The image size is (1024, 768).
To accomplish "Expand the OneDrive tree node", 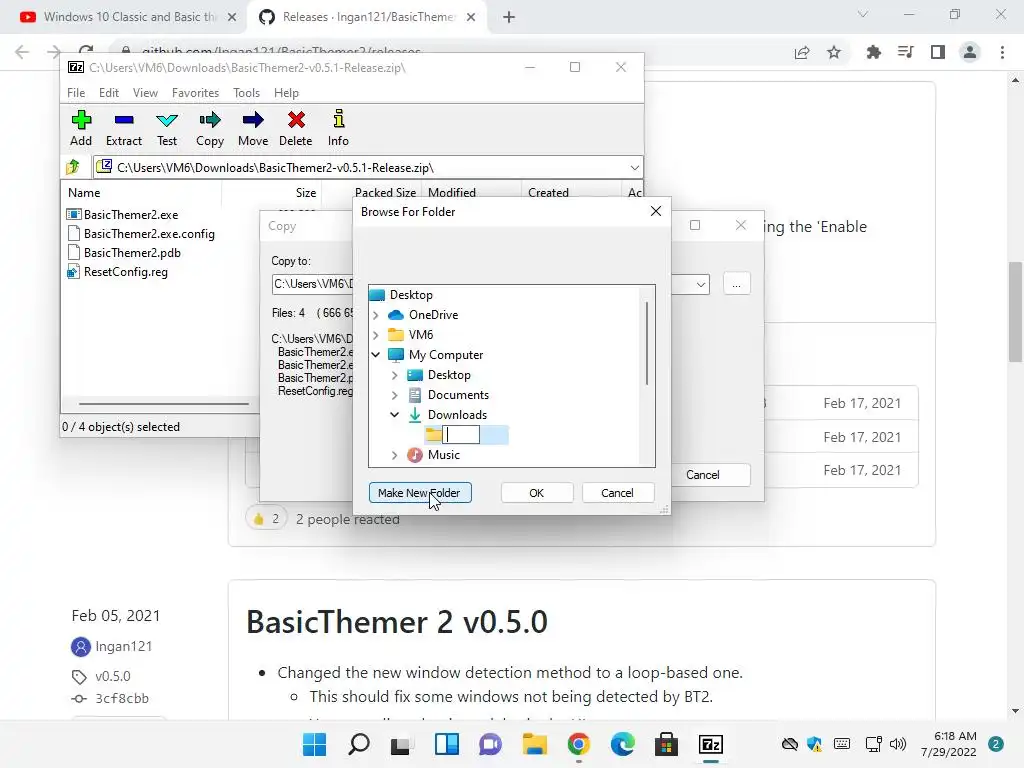I will (x=376, y=315).
